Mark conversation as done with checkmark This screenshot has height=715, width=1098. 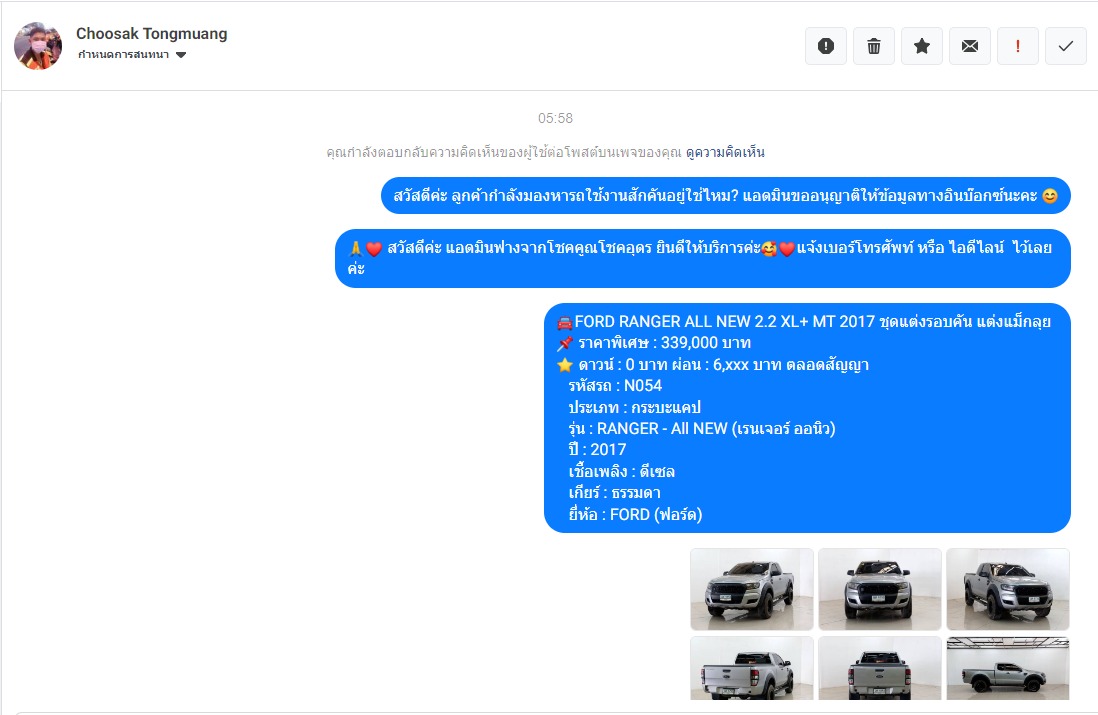tap(1066, 46)
